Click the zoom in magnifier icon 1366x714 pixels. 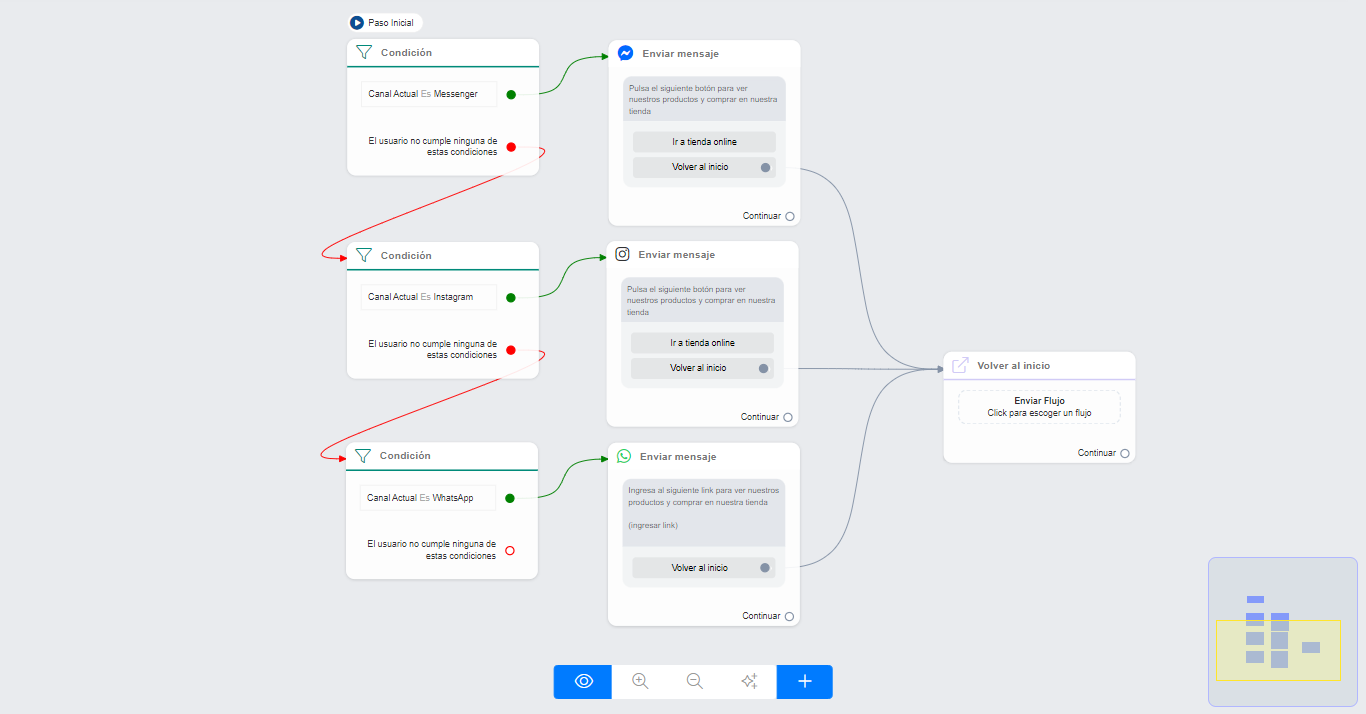[x=640, y=682]
